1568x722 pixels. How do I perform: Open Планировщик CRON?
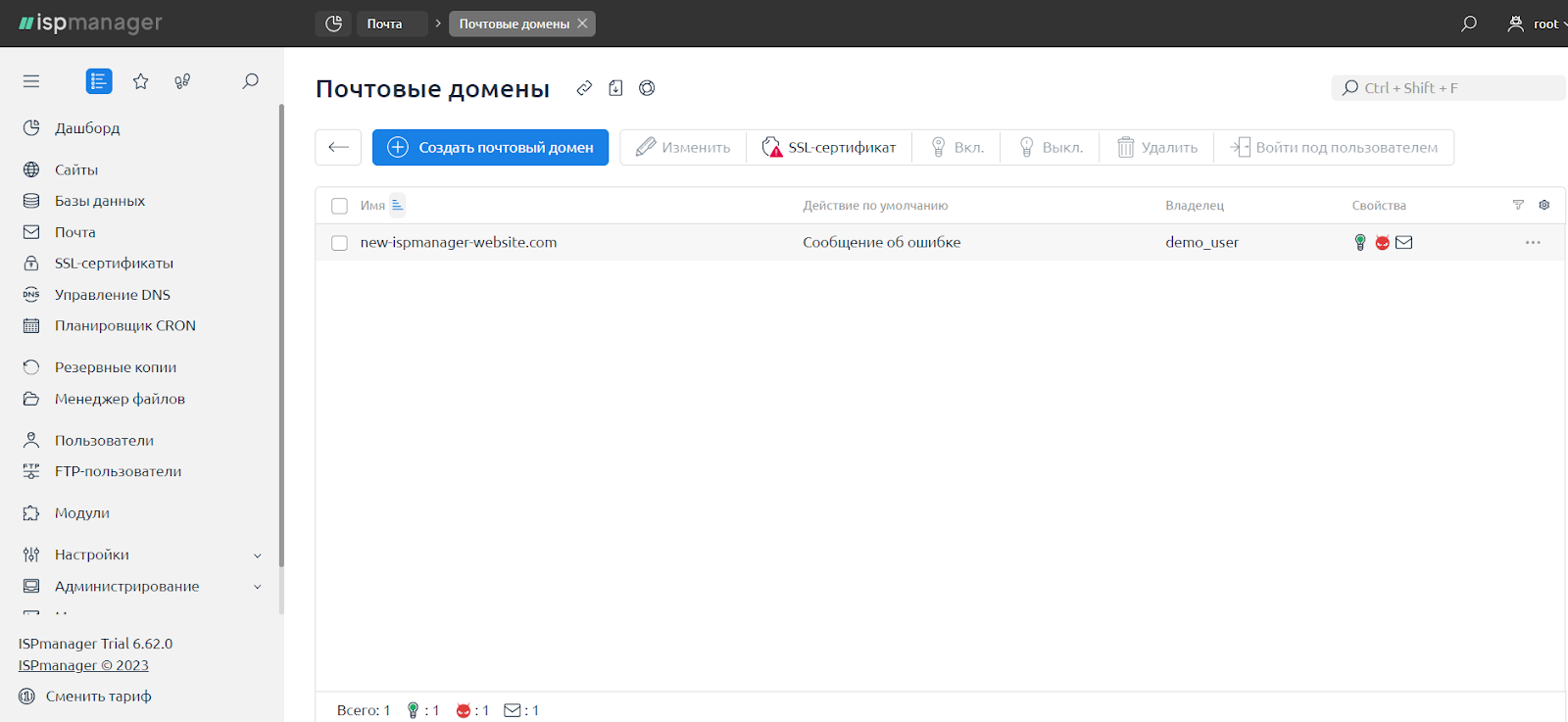[125, 326]
